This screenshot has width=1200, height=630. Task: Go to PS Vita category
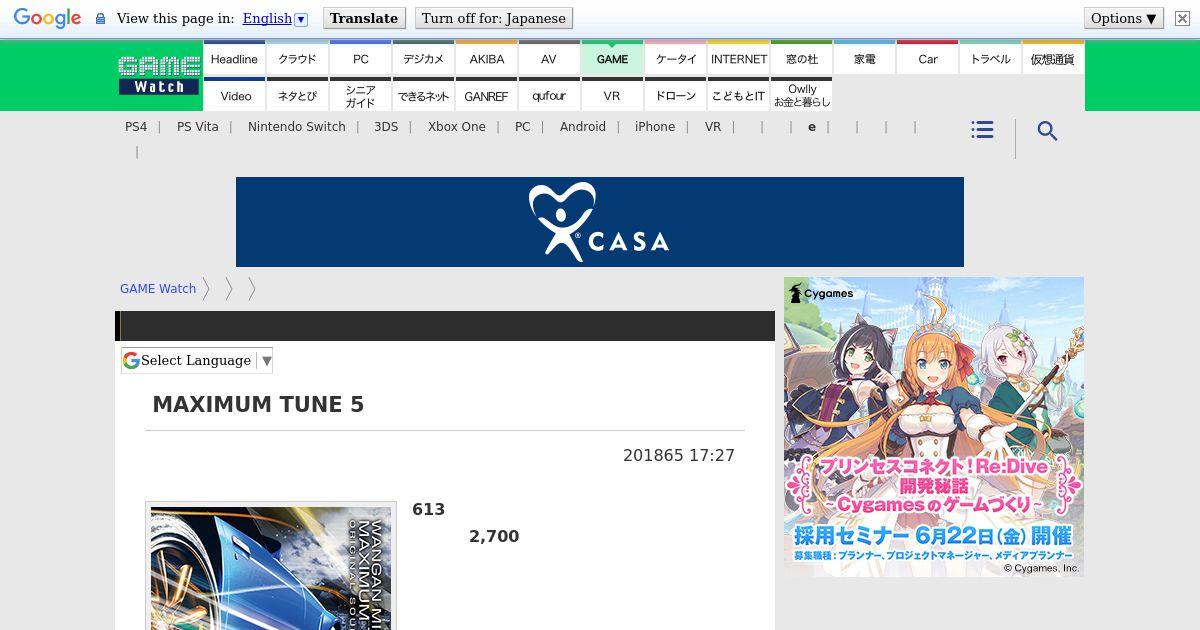tap(198, 127)
